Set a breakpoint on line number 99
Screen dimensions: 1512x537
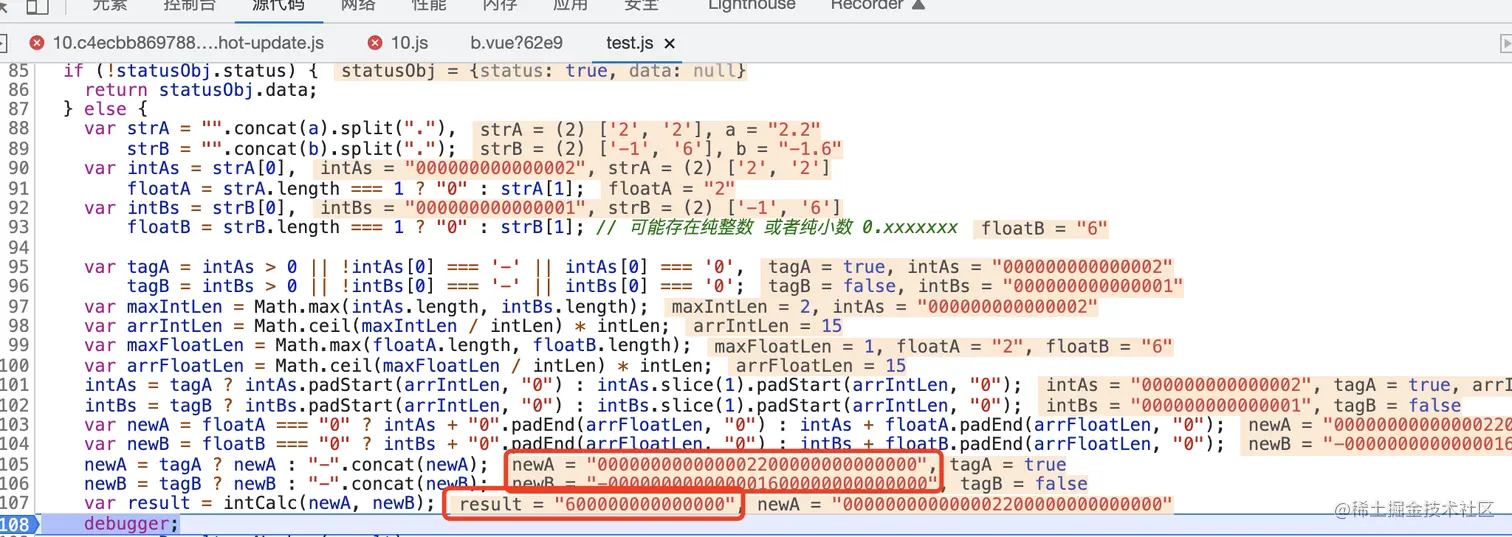tap(19, 346)
